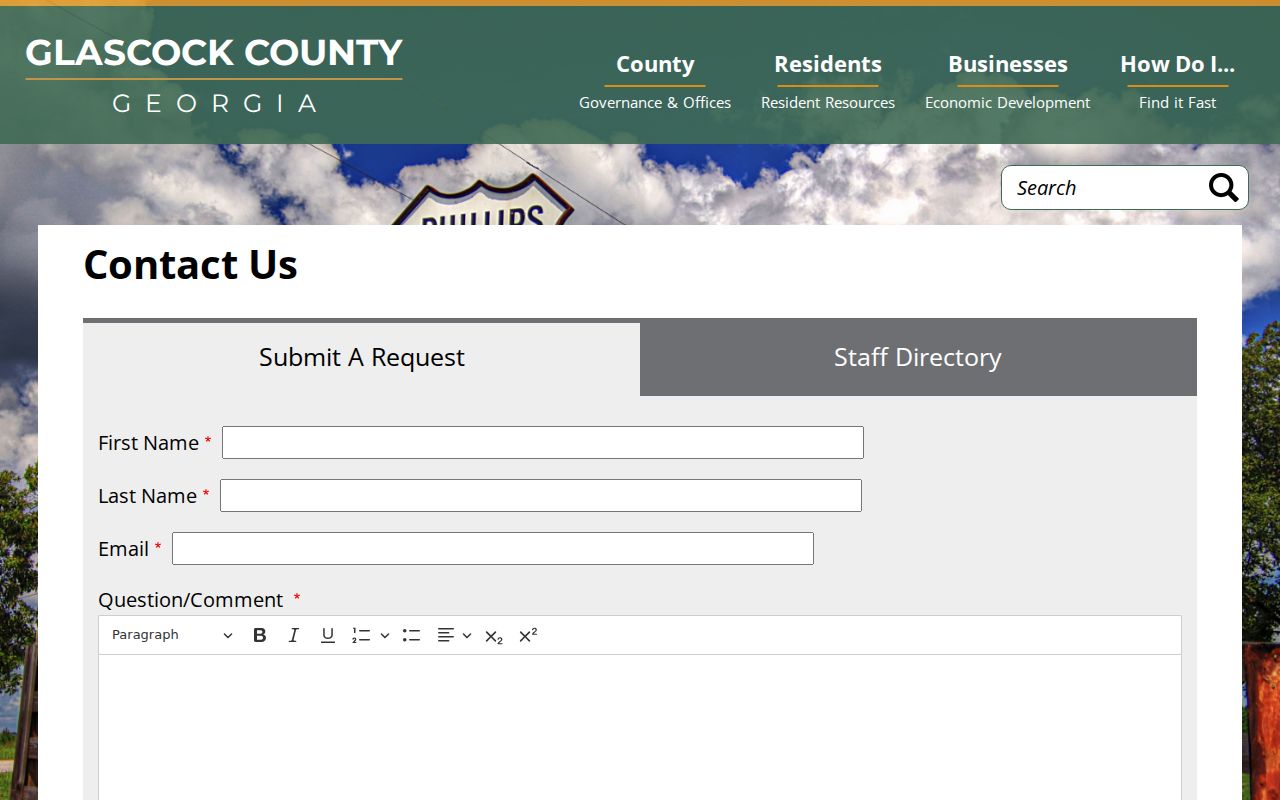Switch to Submit A Request tab

point(362,358)
